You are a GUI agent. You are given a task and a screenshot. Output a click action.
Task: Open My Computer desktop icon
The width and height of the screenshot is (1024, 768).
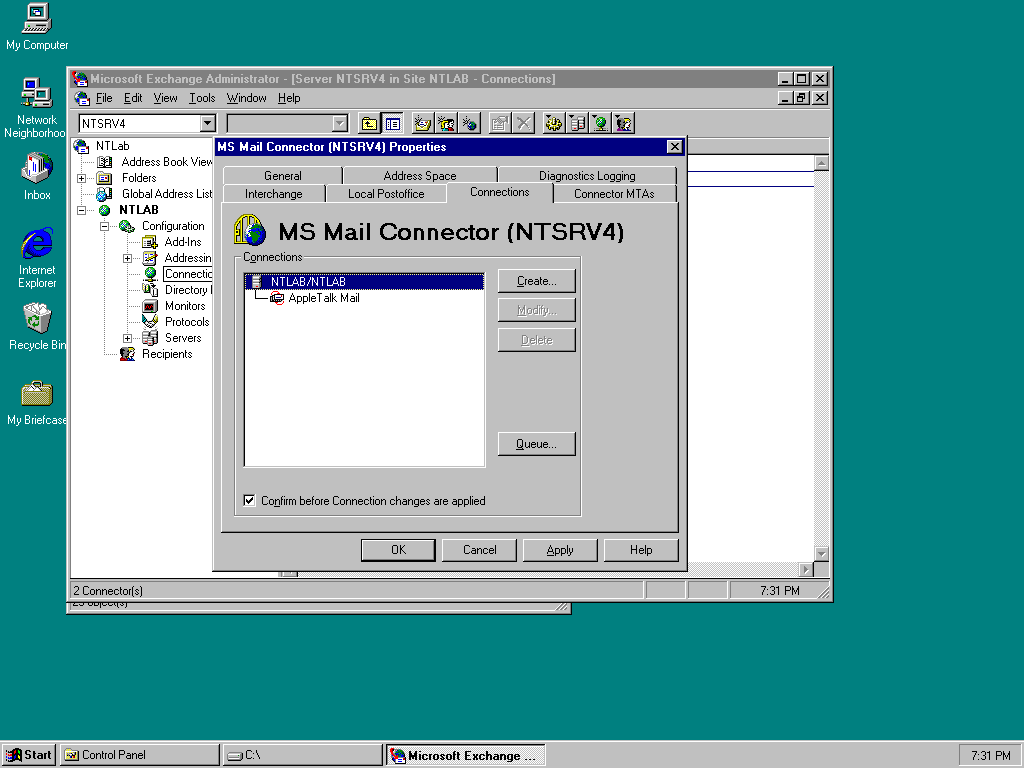tap(37, 27)
